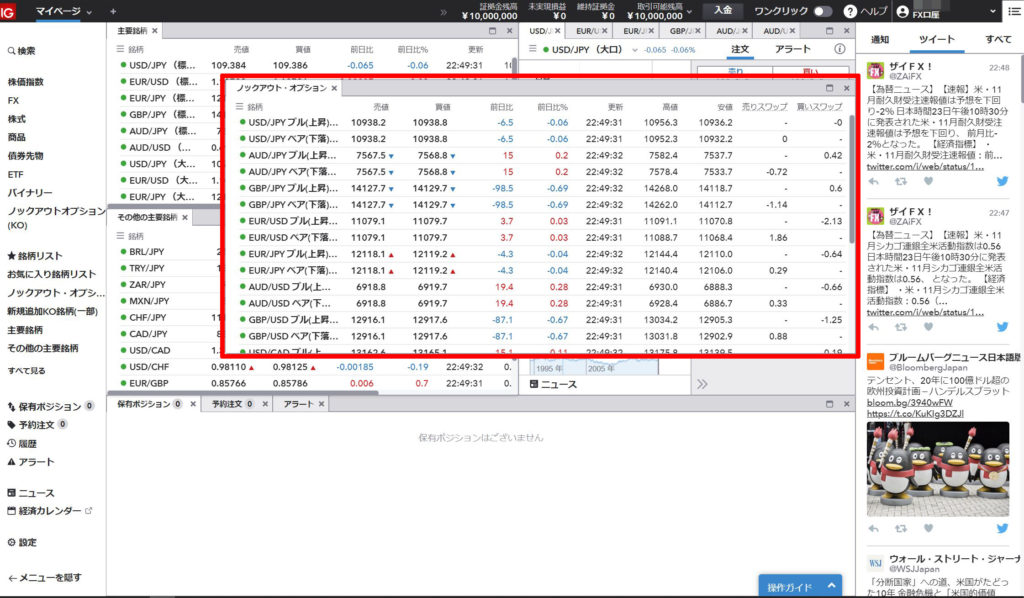The height and width of the screenshot is (598, 1024).
Task: Expand the double-chevron beside ニュース panel
Action: (x=702, y=384)
